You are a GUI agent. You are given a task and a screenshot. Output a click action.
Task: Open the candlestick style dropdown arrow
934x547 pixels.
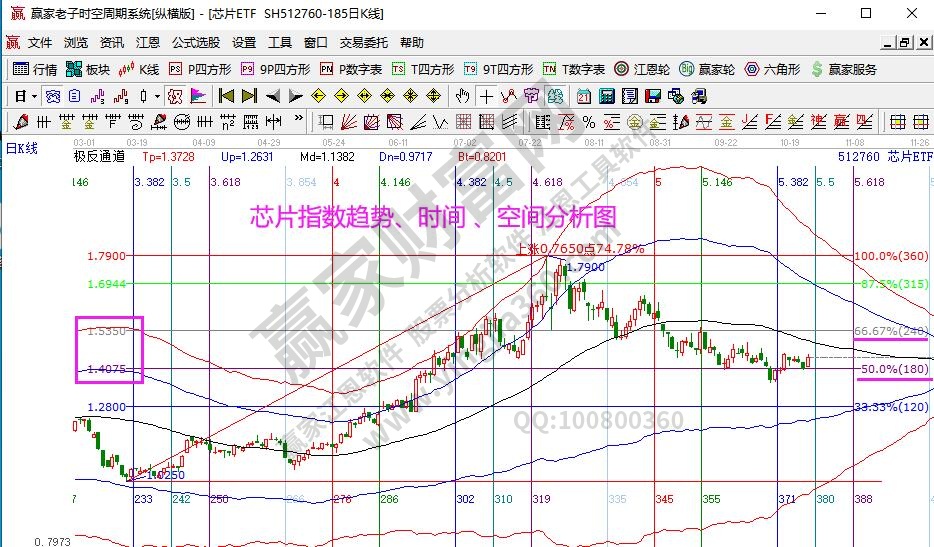point(157,96)
